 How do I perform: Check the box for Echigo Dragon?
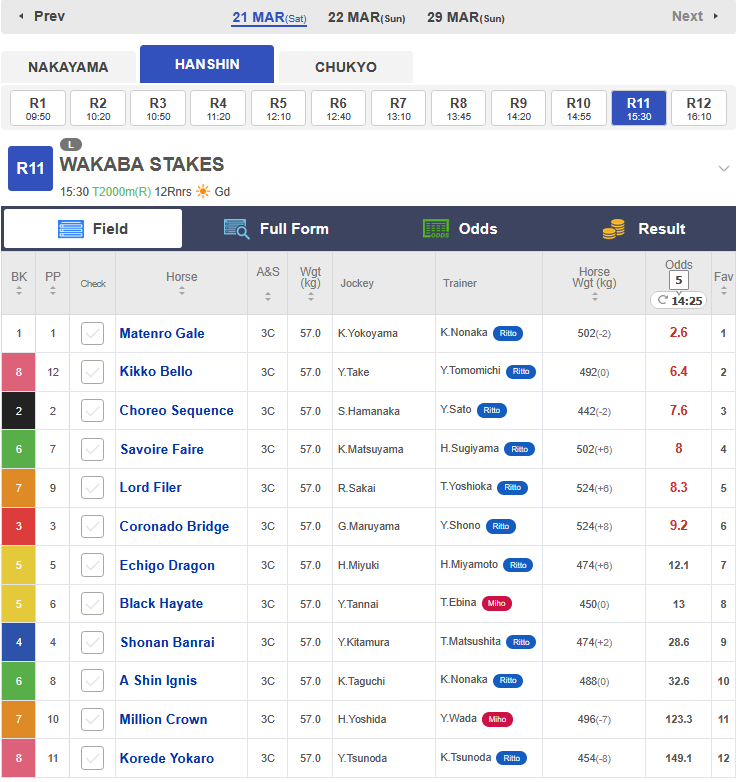coord(92,565)
